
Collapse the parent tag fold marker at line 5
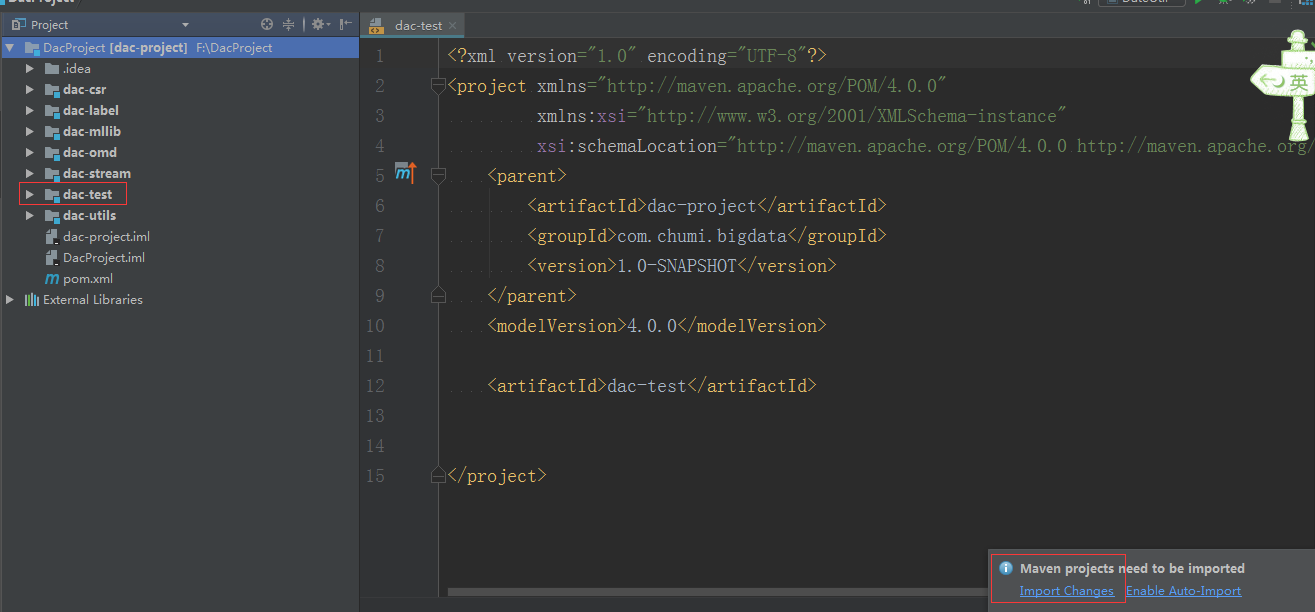[x=437, y=176]
